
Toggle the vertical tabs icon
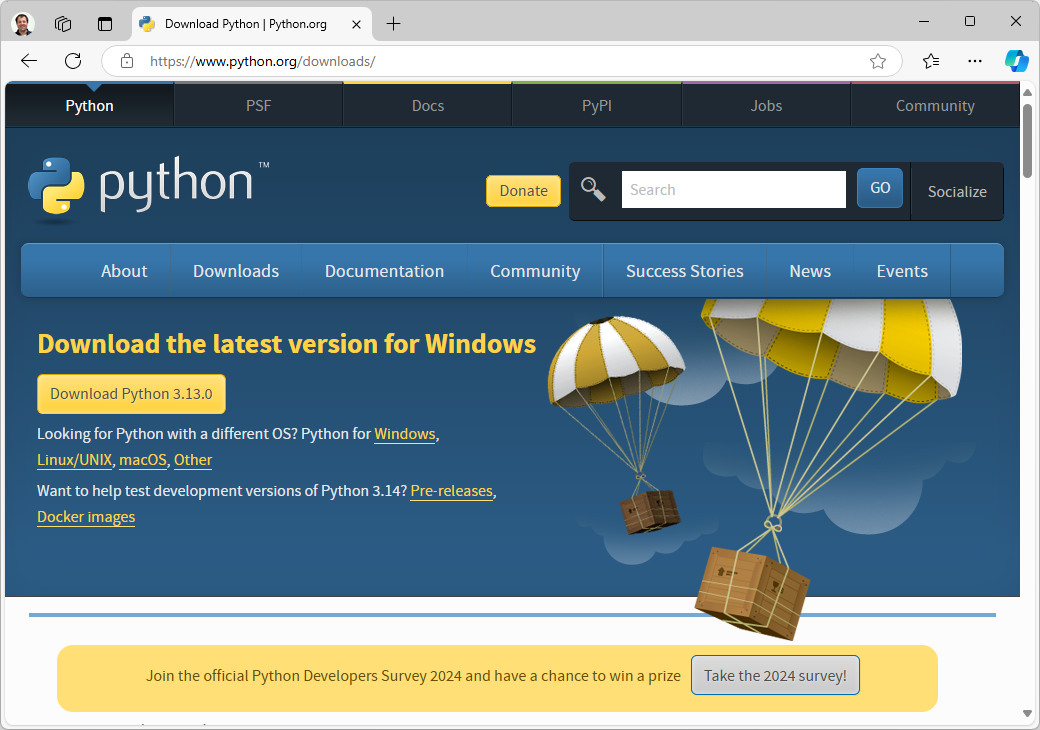[x=105, y=24]
